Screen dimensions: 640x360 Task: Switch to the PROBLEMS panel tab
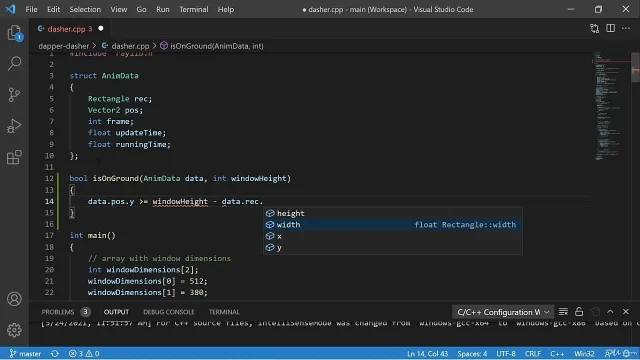pos(58,312)
